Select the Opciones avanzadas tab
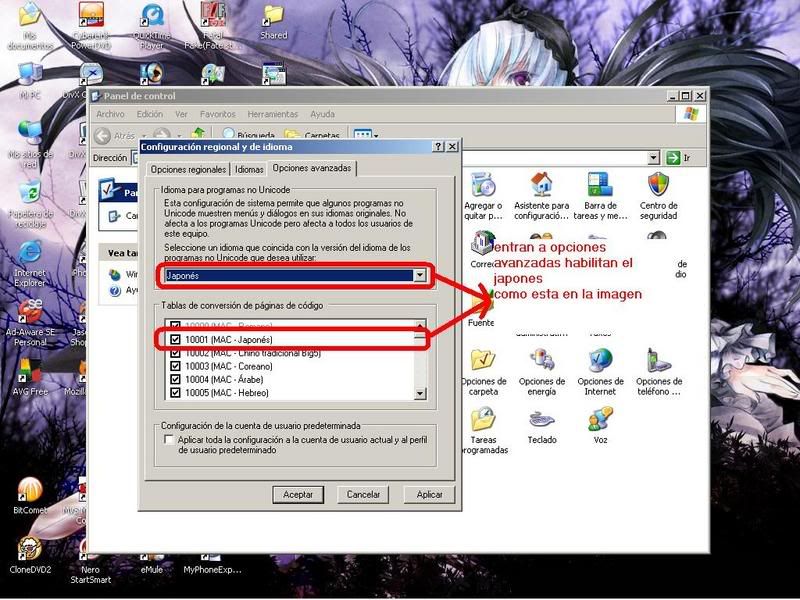 pyautogui.click(x=312, y=168)
